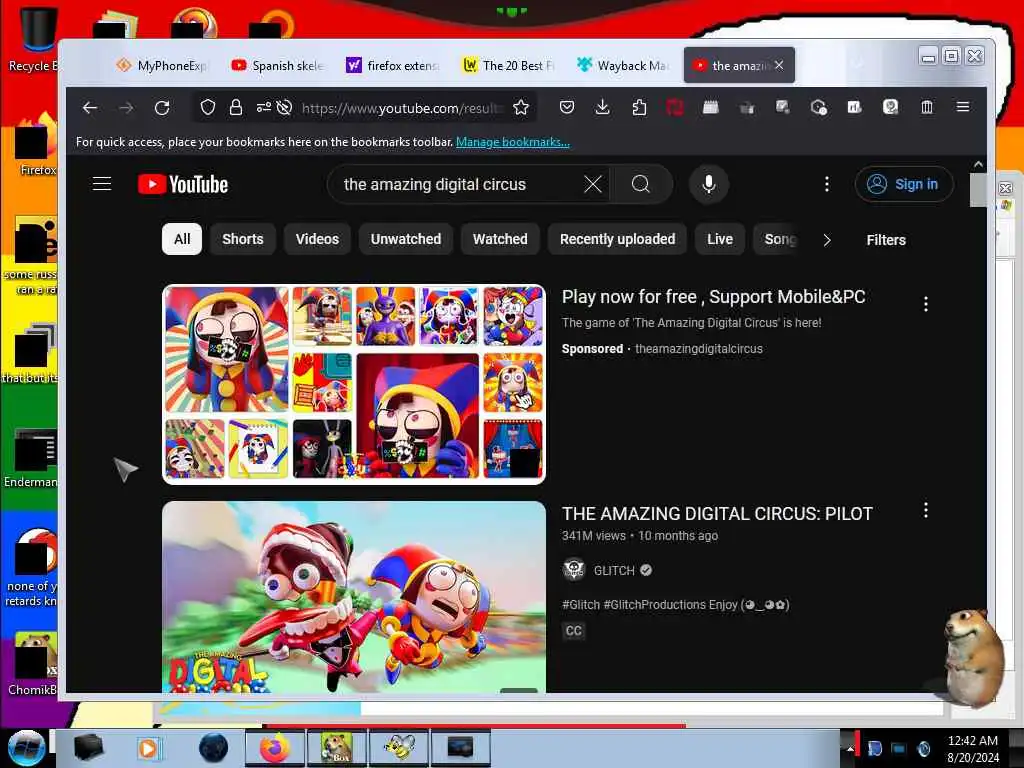
Task: Select the All filter chip
Action: click(x=182, y=239)
